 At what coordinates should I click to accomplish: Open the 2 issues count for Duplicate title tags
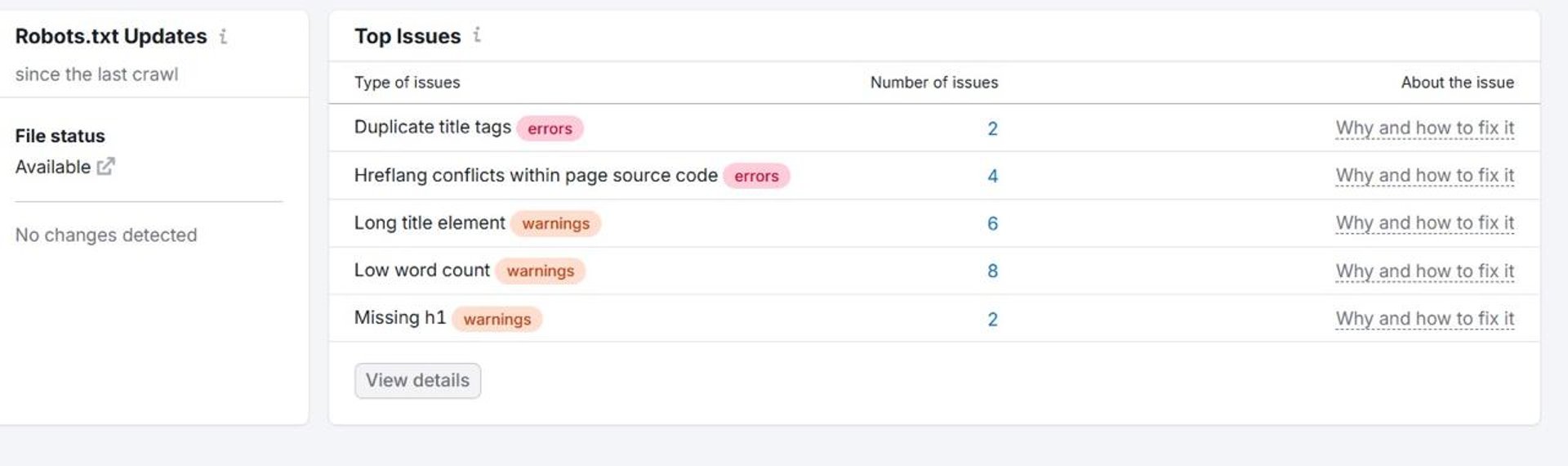pos(992,128)
